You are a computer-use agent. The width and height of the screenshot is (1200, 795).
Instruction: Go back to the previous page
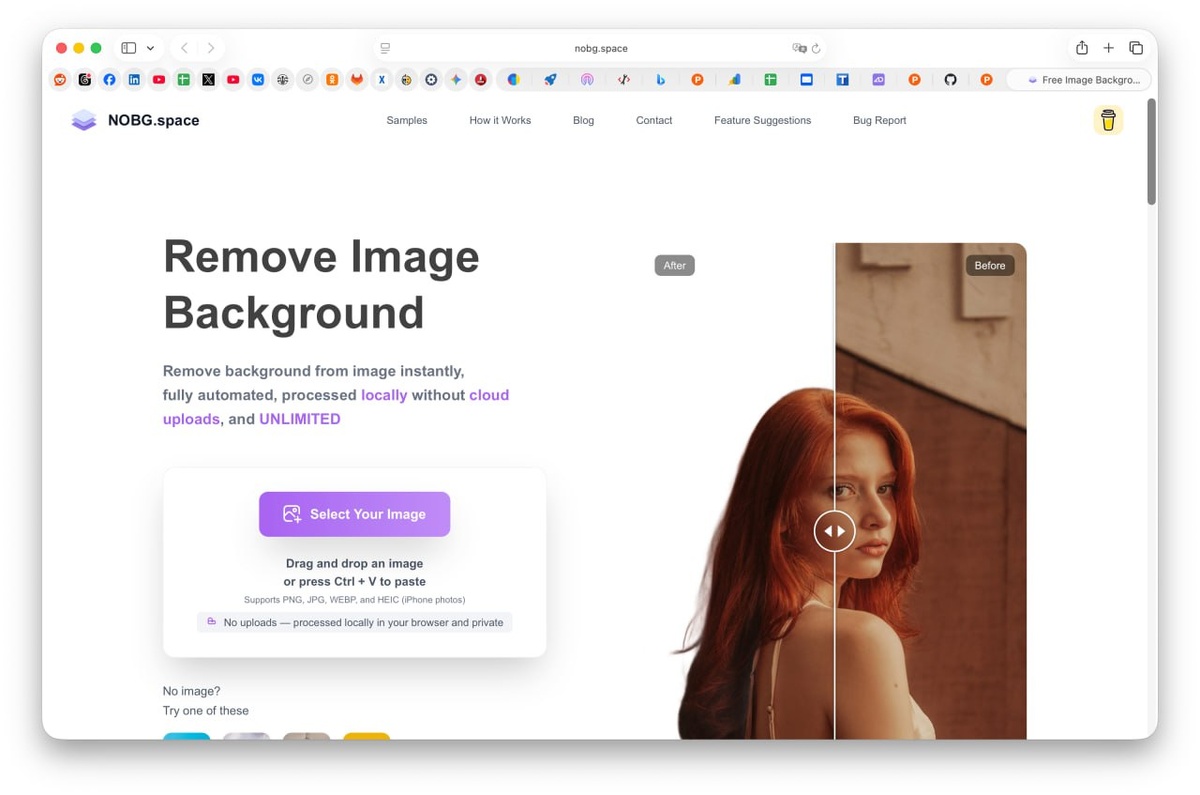point(184,48)
